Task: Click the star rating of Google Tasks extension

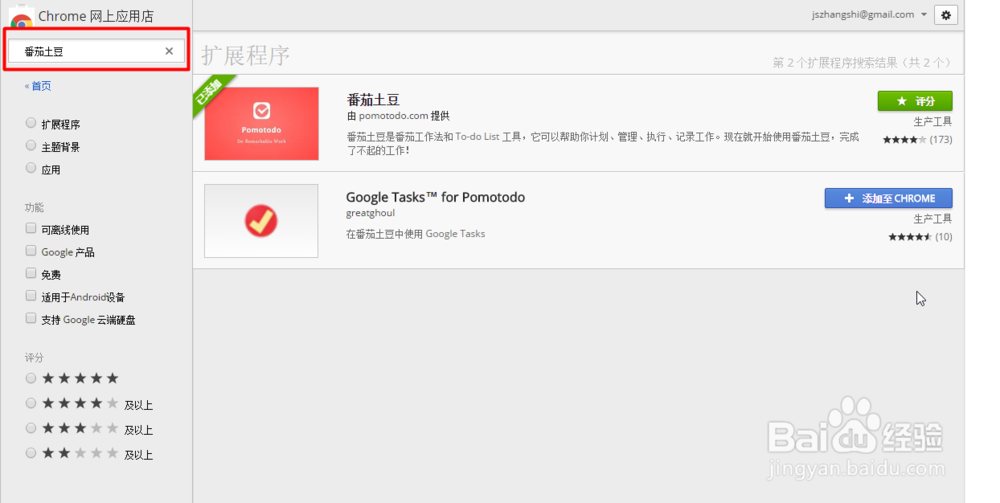Action: tap(909, 237)
